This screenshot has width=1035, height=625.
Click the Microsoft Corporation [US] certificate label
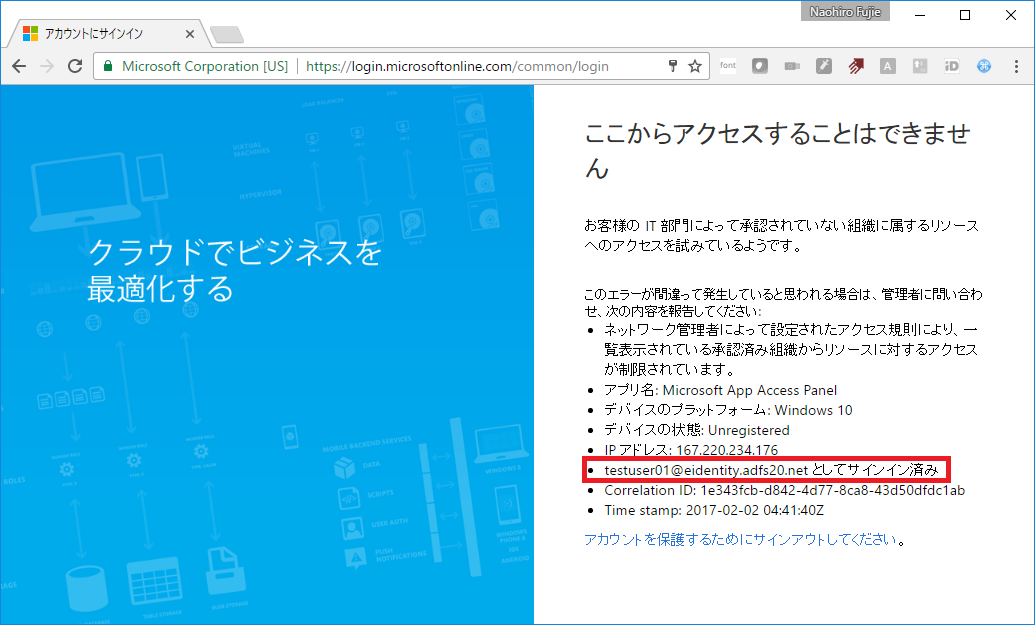click(205, 66)
